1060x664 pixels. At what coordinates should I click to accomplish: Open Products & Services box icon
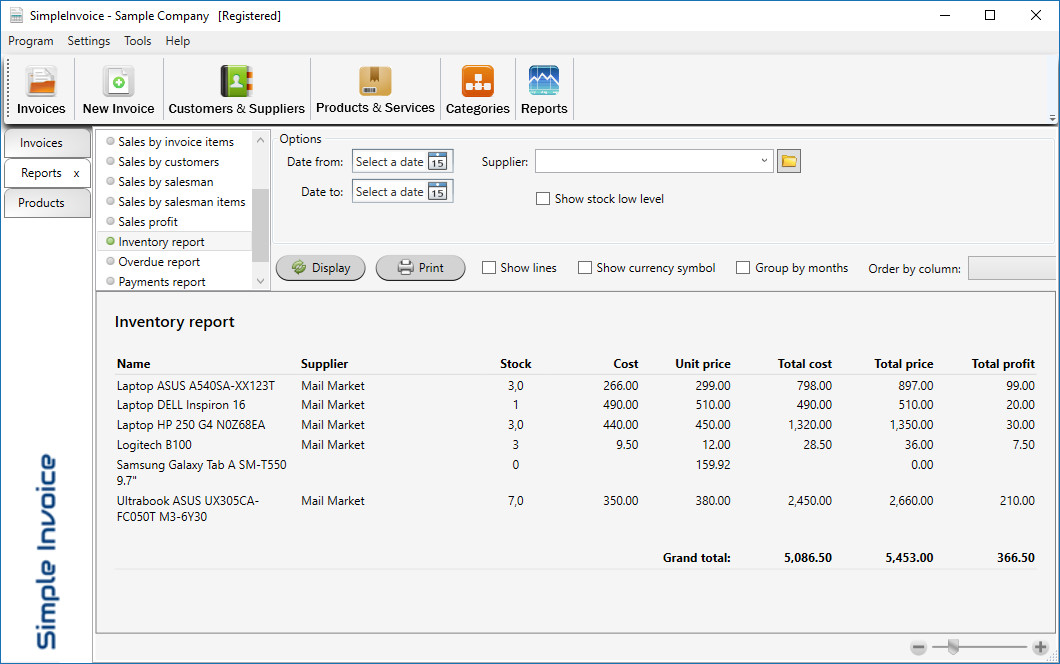(x=375, y=90)
